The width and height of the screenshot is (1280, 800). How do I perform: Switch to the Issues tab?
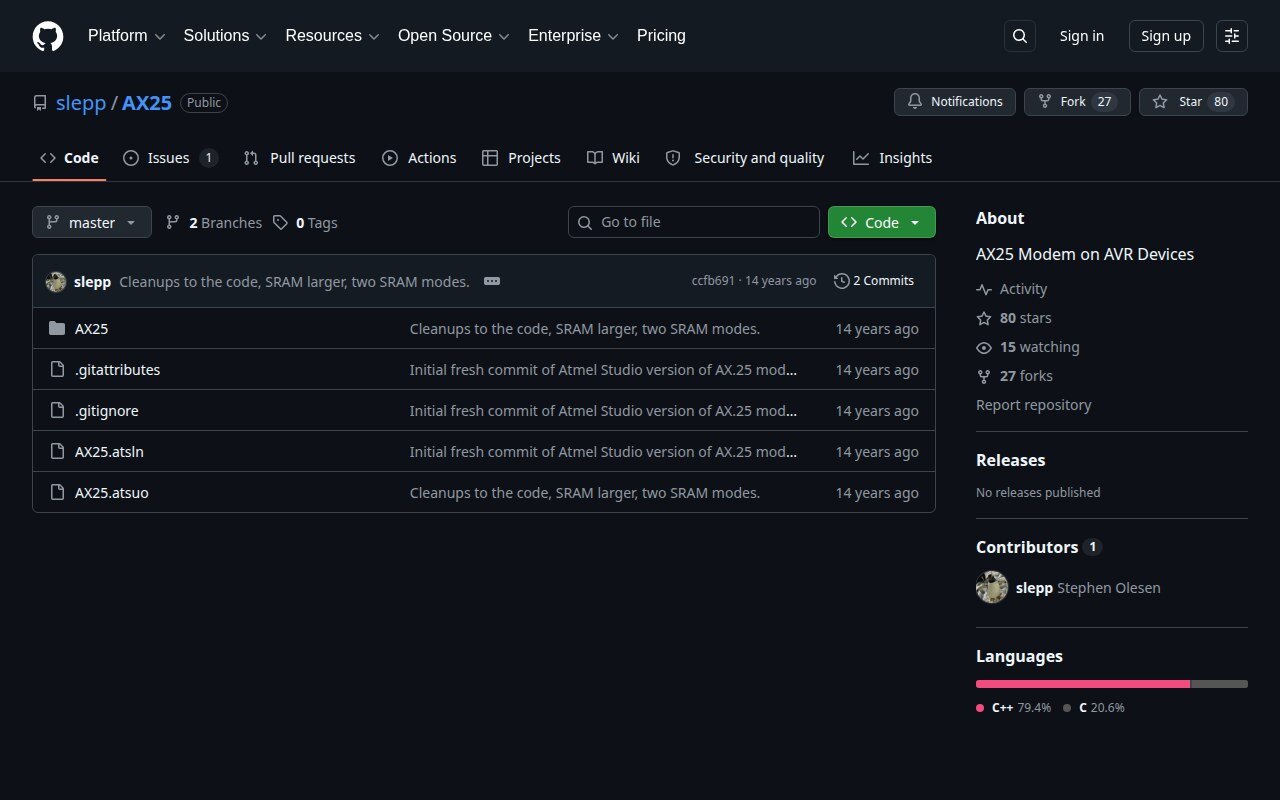tap(170, 158)
